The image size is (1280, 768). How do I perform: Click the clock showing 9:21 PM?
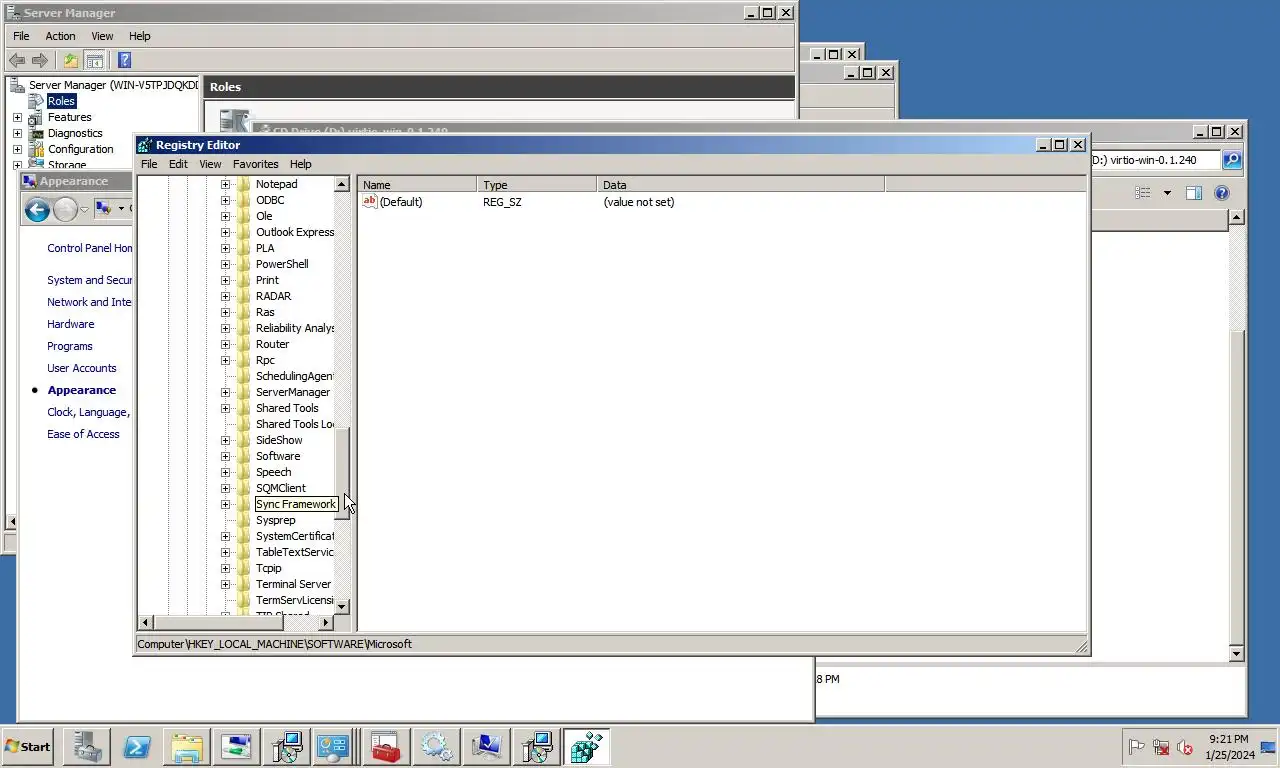1228,739
